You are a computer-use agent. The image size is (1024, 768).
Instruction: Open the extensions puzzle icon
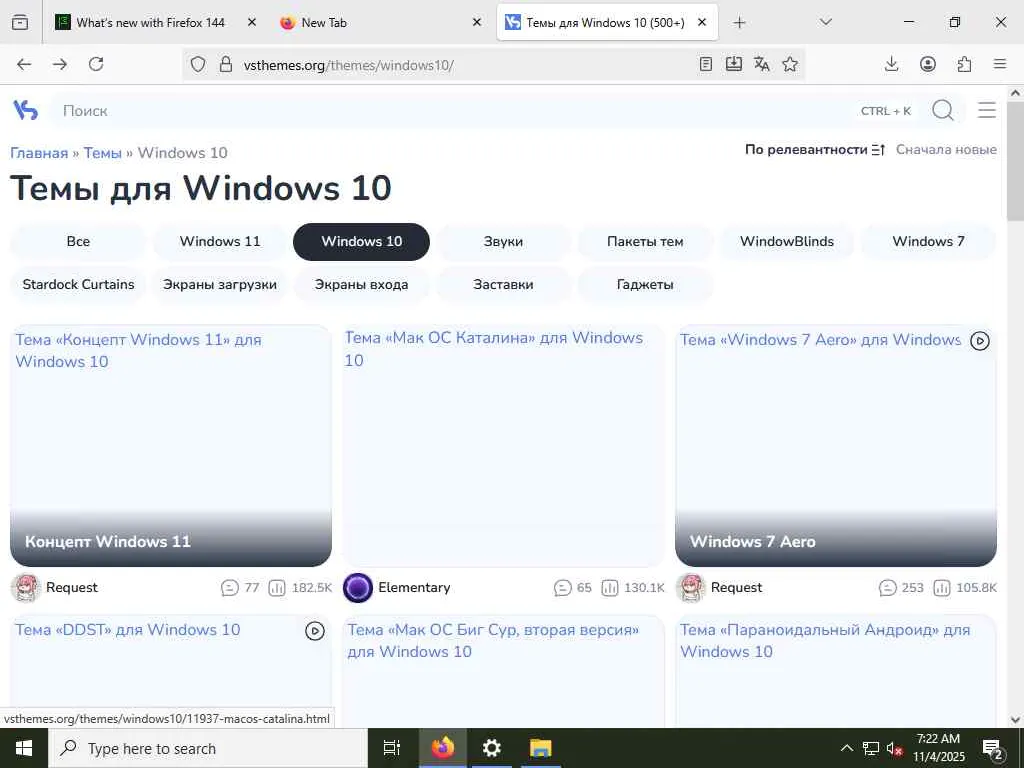click(964, 64)
